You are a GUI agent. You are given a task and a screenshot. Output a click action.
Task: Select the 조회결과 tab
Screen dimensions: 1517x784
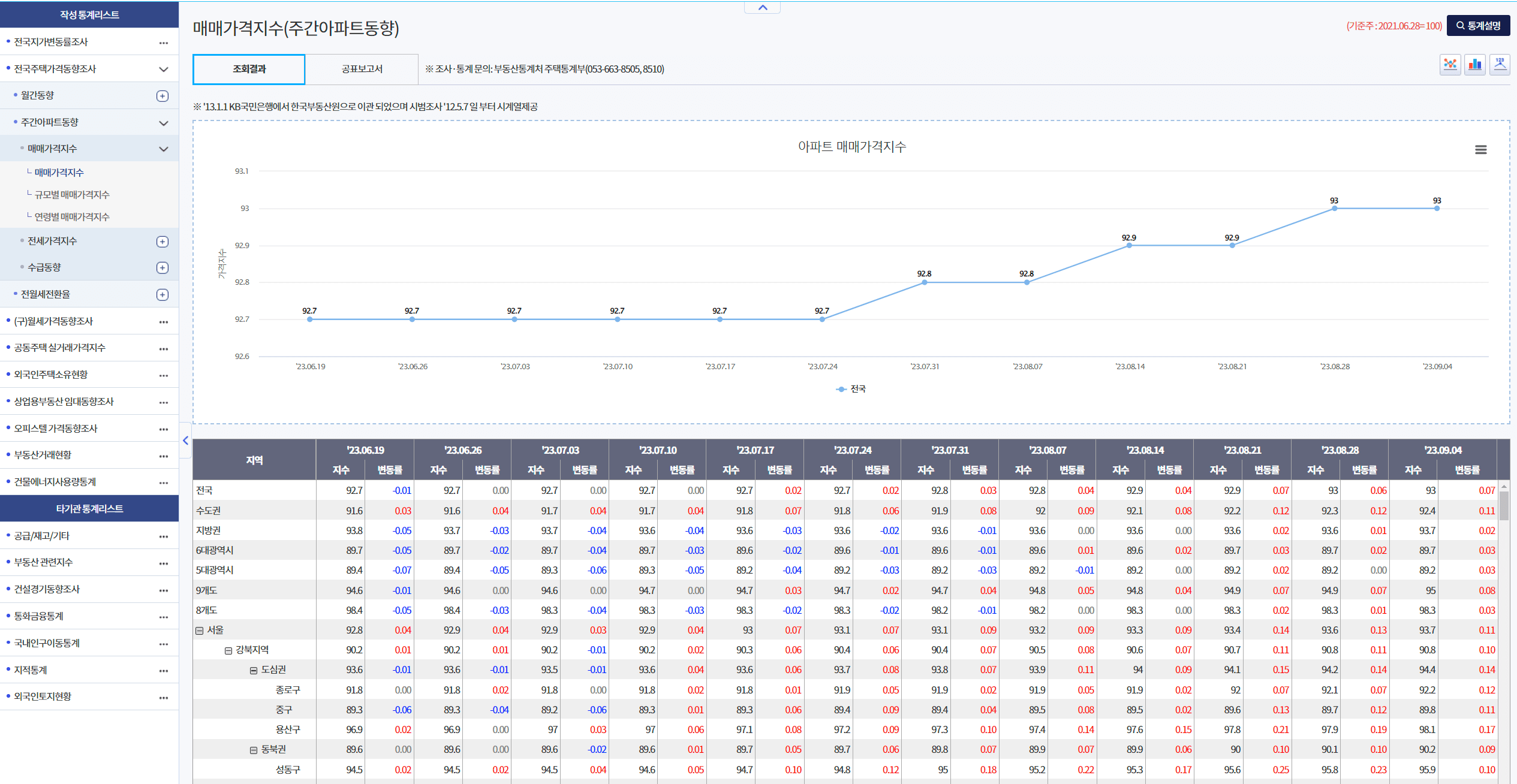coord(249,69)
